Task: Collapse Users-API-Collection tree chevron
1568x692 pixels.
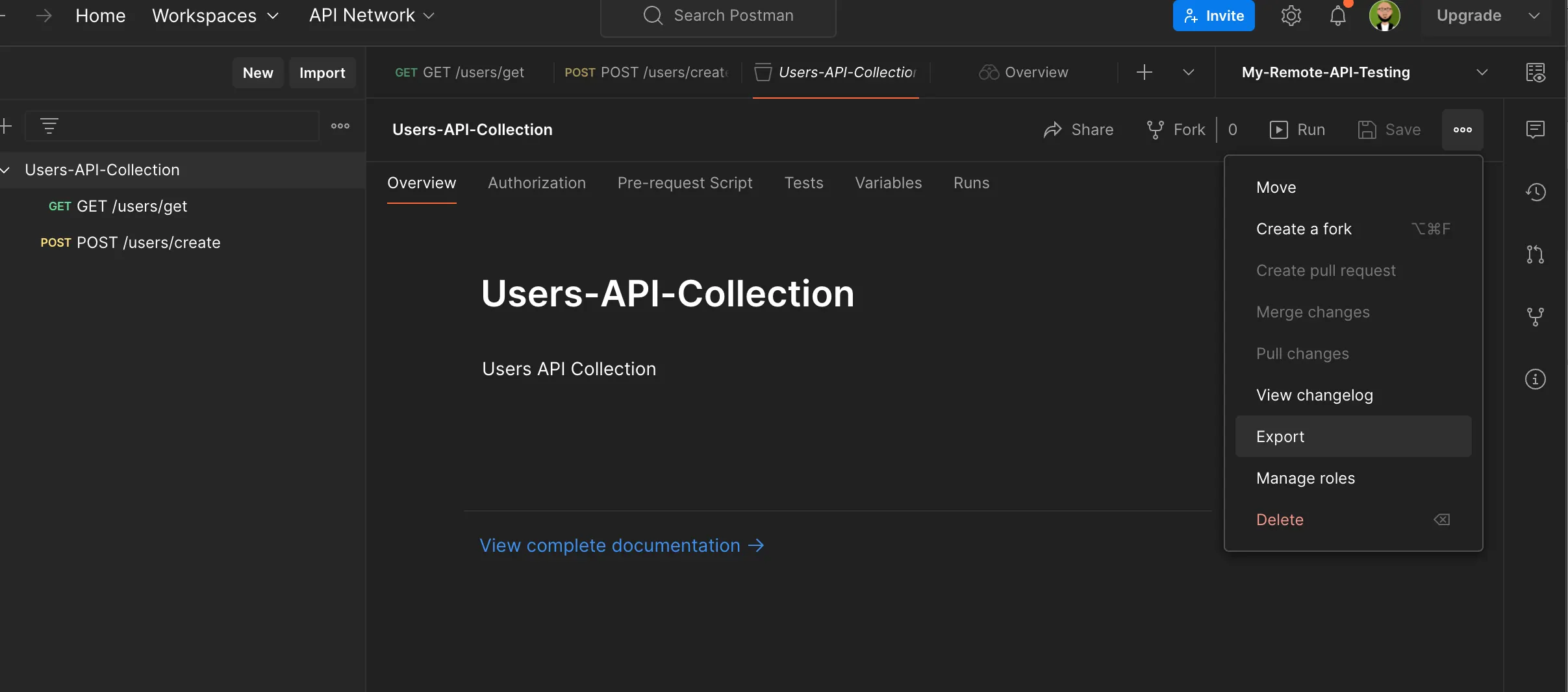Action: click(5, 170)
